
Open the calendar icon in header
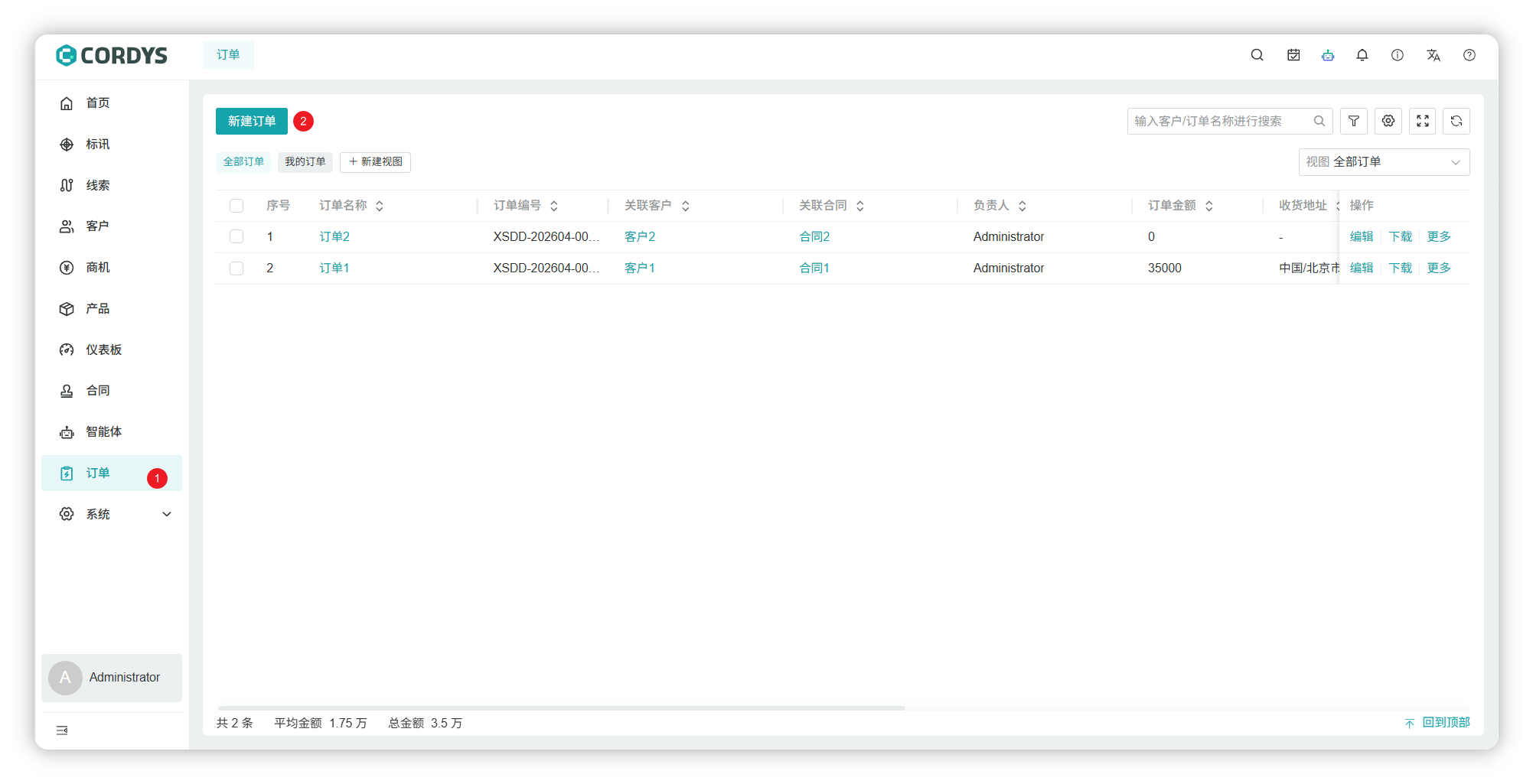point(1293,55)
